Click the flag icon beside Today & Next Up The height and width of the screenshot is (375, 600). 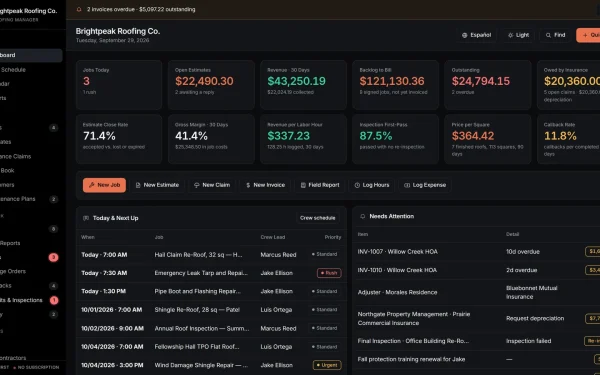click(86, 218)
